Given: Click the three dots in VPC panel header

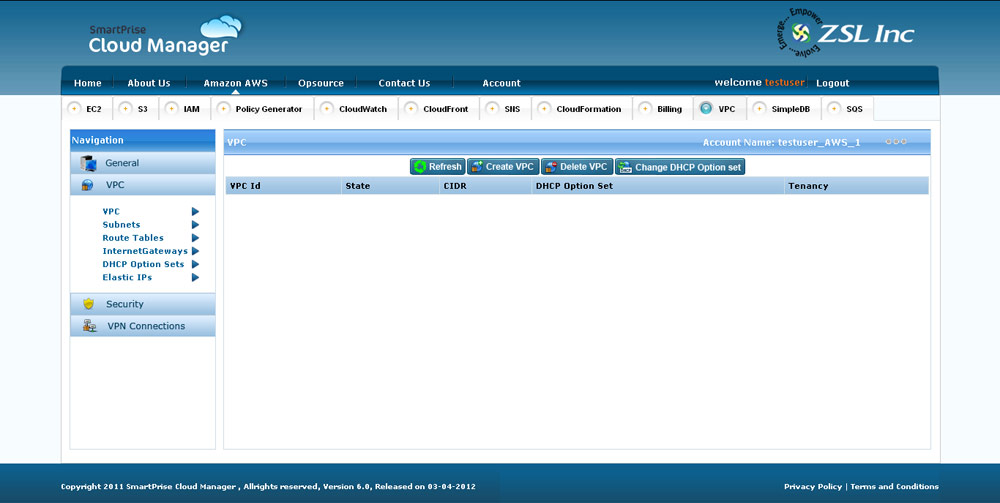Looking at the screenshot, I should [896, 142].
